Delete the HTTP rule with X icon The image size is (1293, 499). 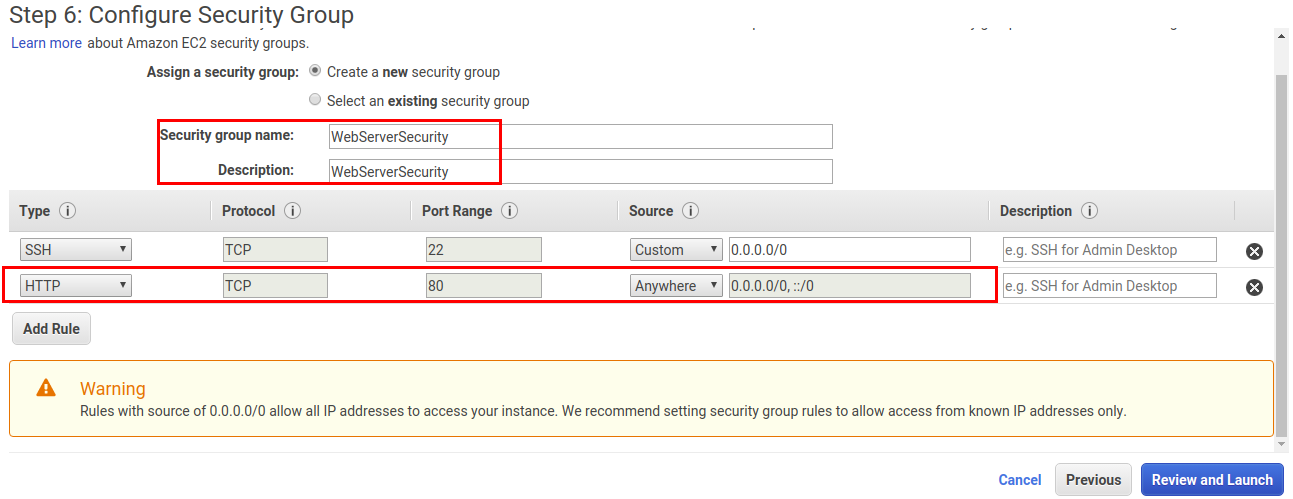pyautogui.click(x=1254, y=287)
